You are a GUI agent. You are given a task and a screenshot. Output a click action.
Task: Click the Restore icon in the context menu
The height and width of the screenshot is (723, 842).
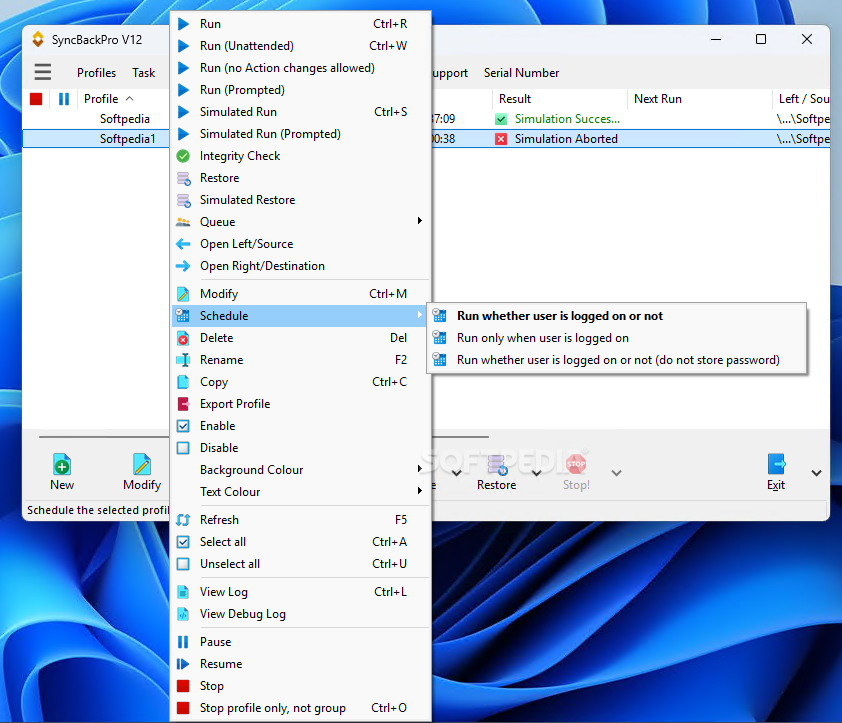coord(184,178)
